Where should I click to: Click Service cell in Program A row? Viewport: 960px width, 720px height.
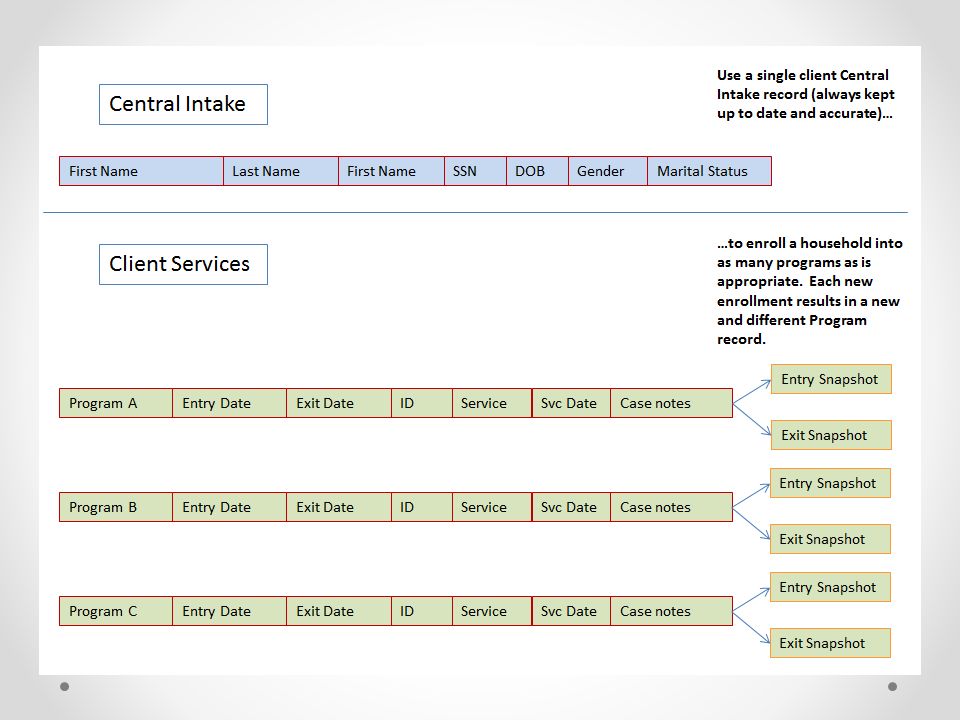492,403
